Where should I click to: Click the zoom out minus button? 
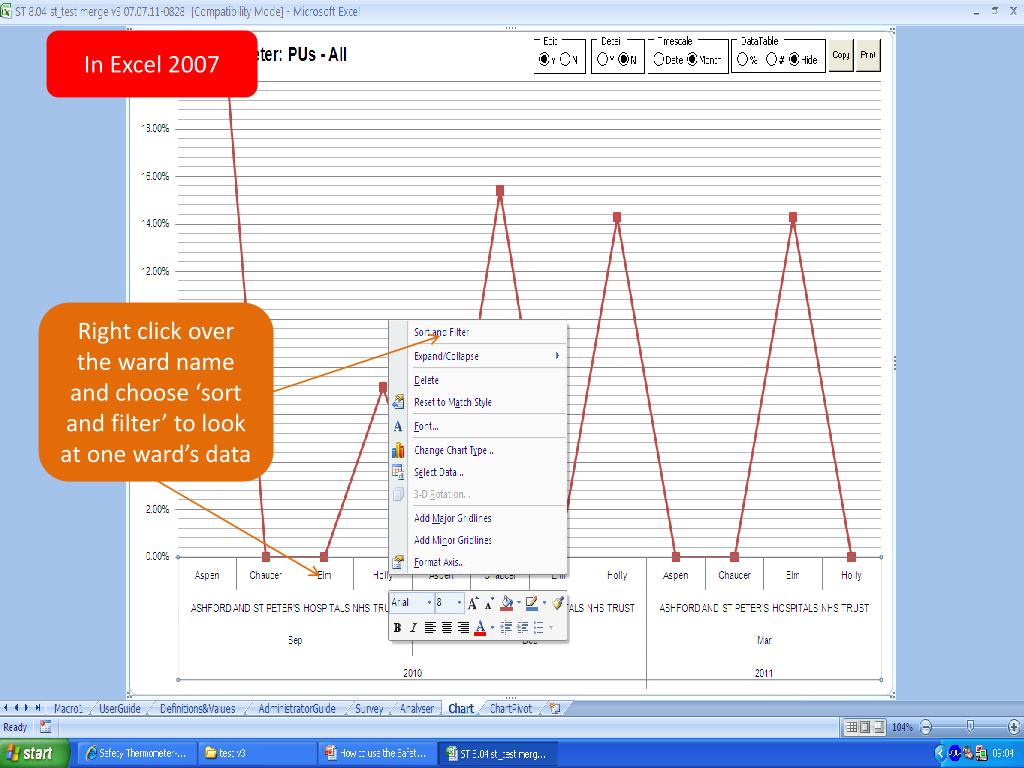926,727
